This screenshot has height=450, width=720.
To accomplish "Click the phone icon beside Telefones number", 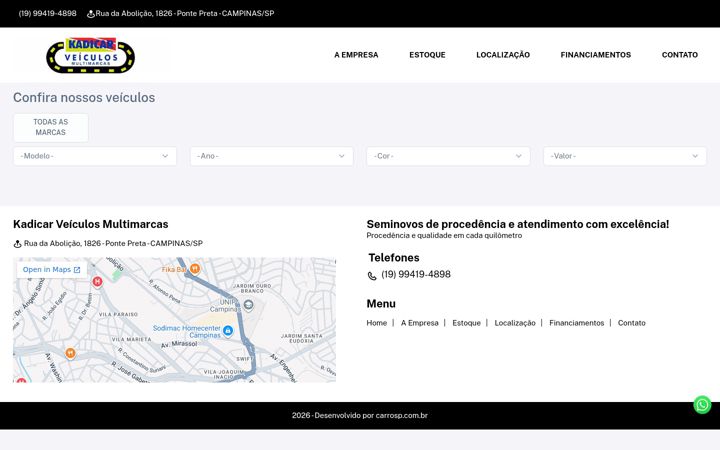I will (x=372, y=276).
